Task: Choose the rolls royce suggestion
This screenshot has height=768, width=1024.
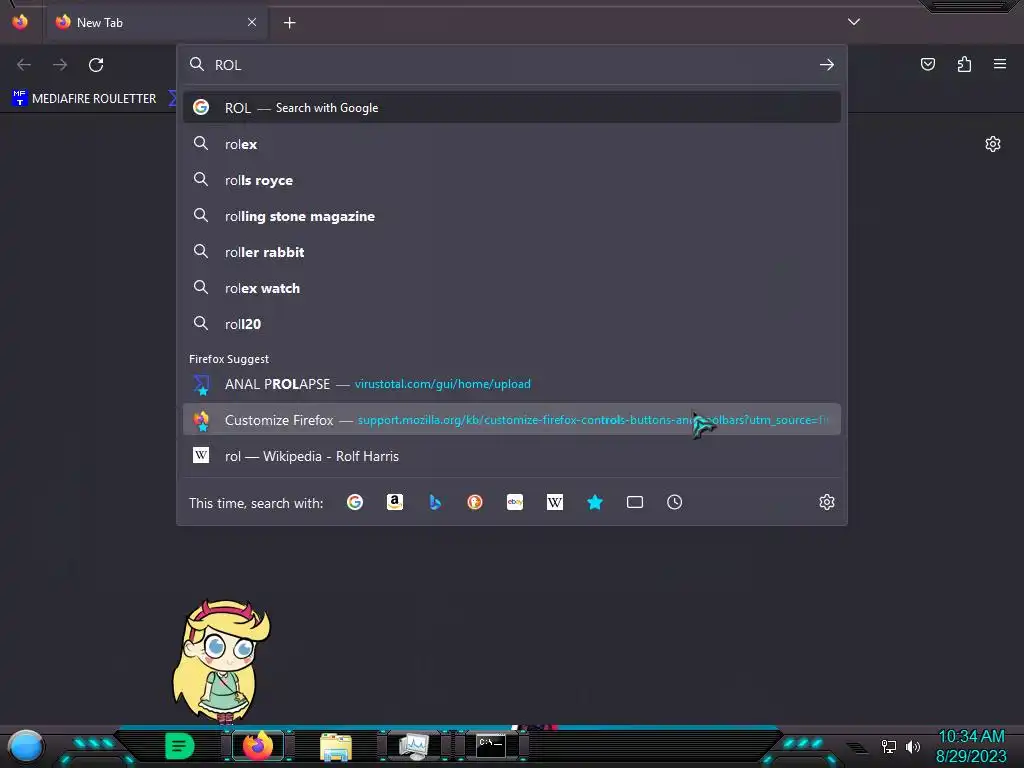Action: click(x=511, y=180)
